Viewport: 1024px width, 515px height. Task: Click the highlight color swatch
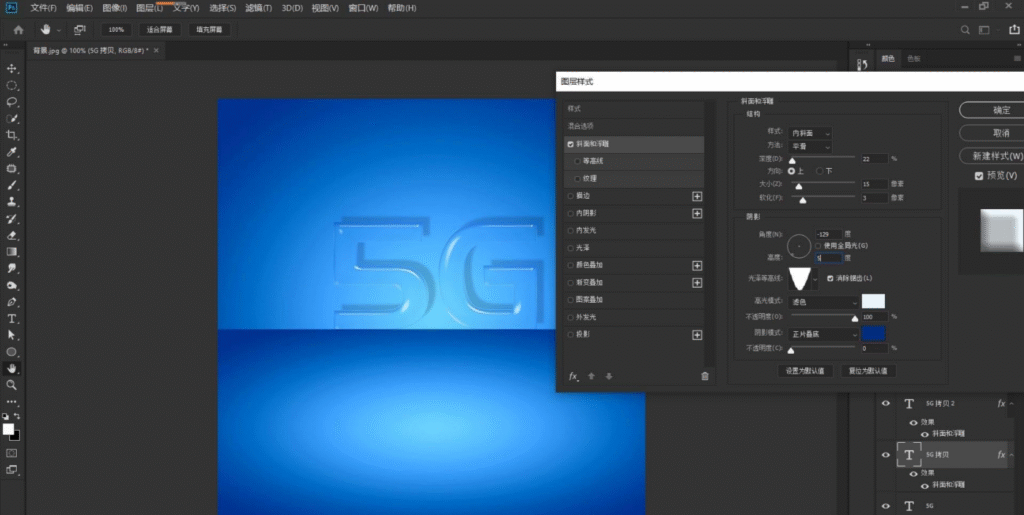(873, 302)
